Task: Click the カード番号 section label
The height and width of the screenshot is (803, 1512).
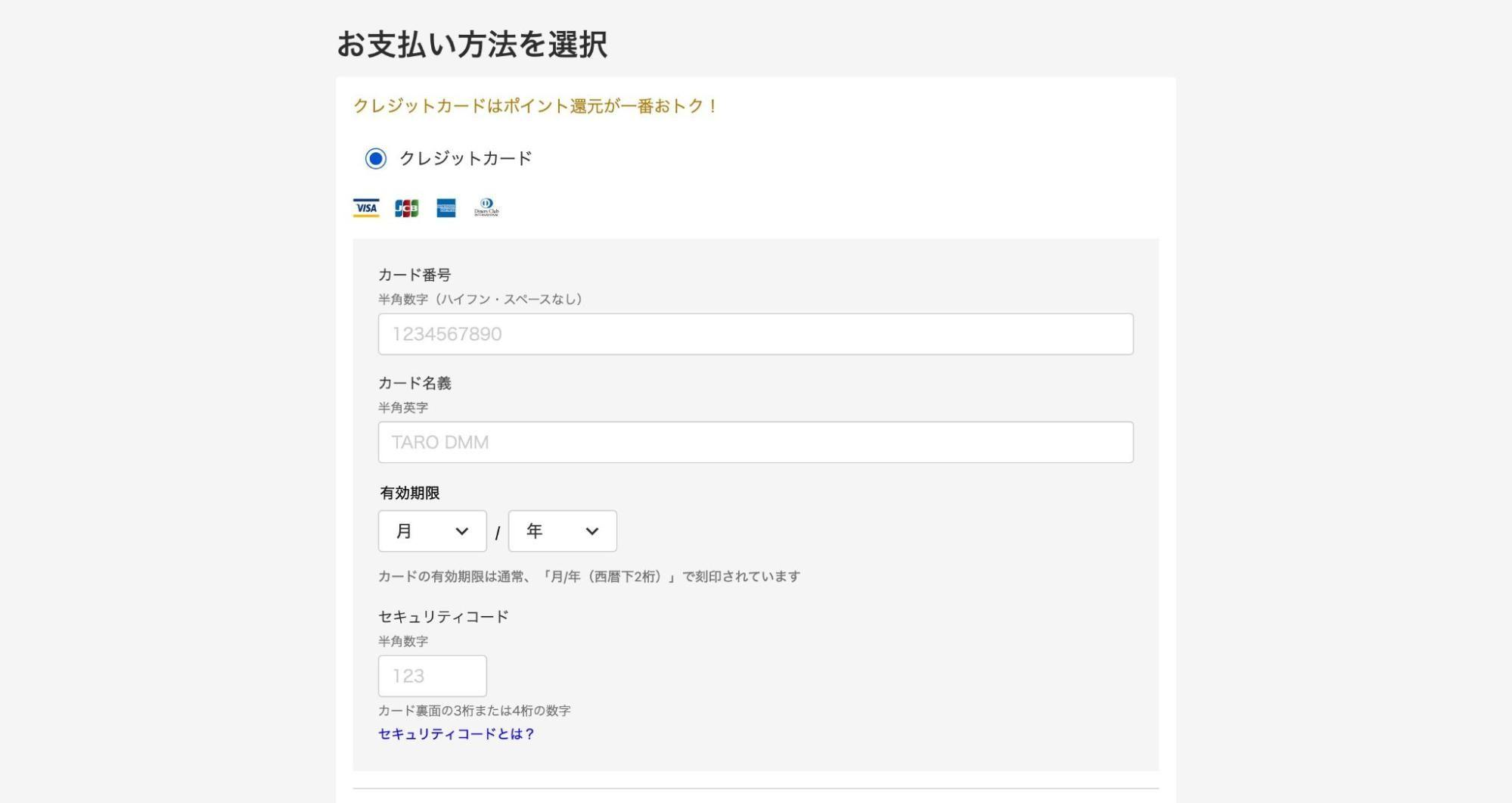Action: (414, 275)
